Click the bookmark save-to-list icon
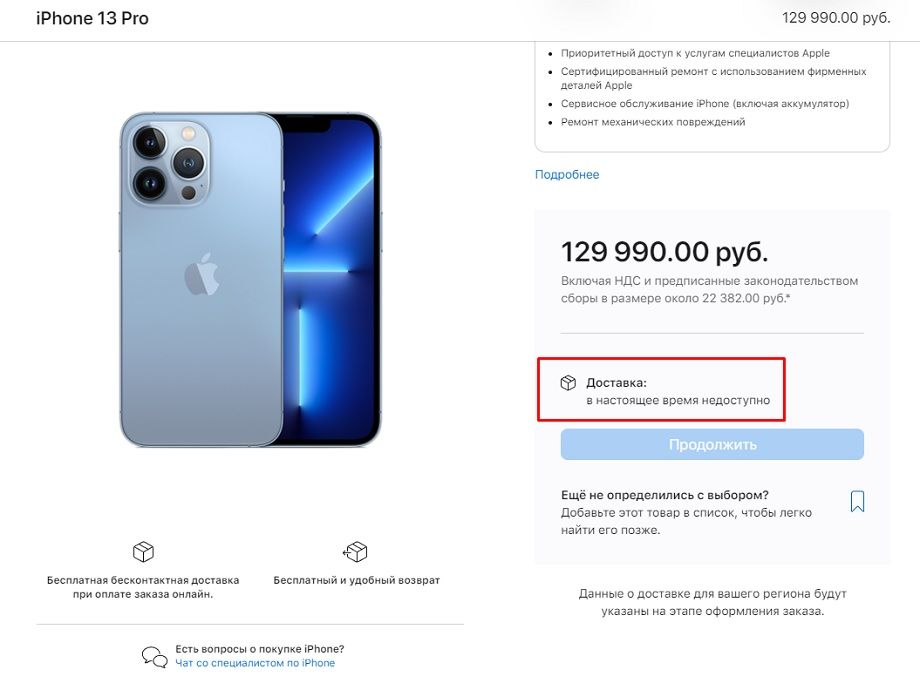Viewport: 920px width, 690px height. (857, 501)
